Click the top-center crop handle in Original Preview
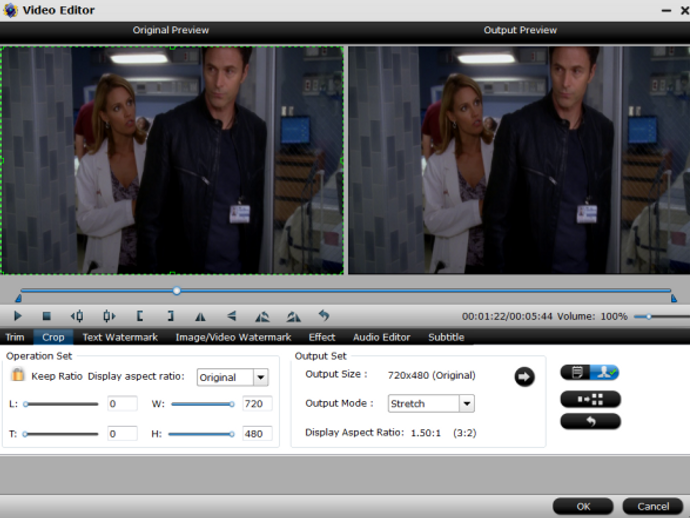This screenshot has height=518, width=690. point(172,47)
